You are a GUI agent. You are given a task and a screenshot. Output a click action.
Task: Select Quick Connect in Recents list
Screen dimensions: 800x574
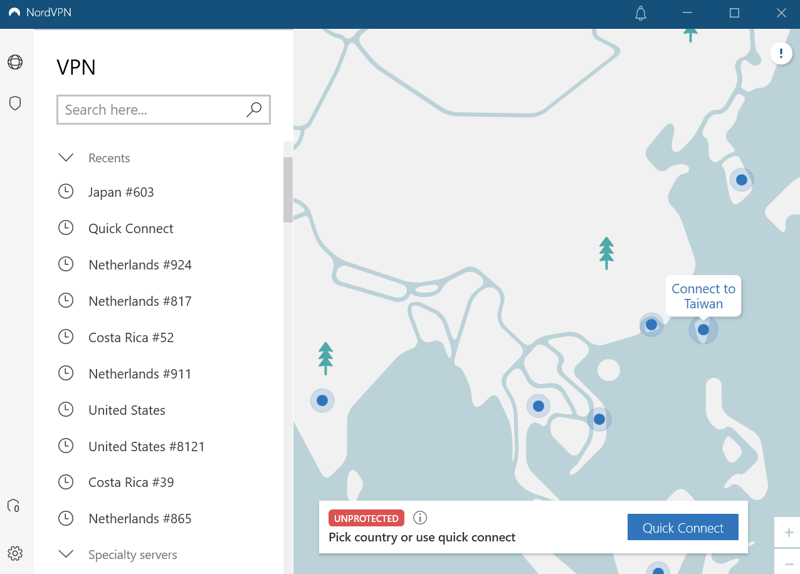[131, 228]
